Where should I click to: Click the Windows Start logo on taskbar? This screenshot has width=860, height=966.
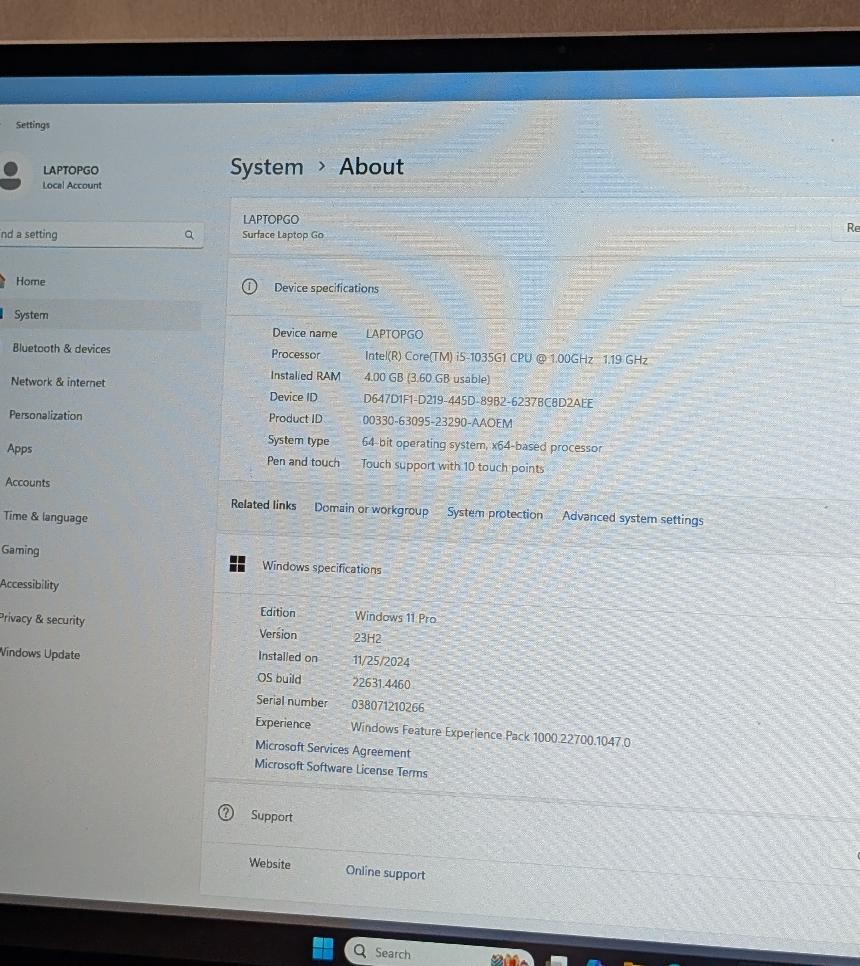323,947
